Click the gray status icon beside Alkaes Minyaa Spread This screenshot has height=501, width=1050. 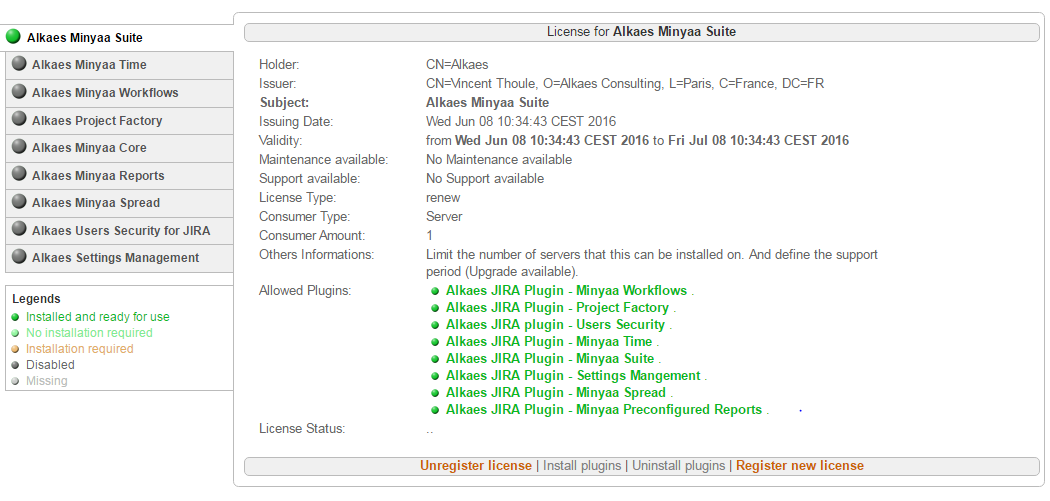19,202
